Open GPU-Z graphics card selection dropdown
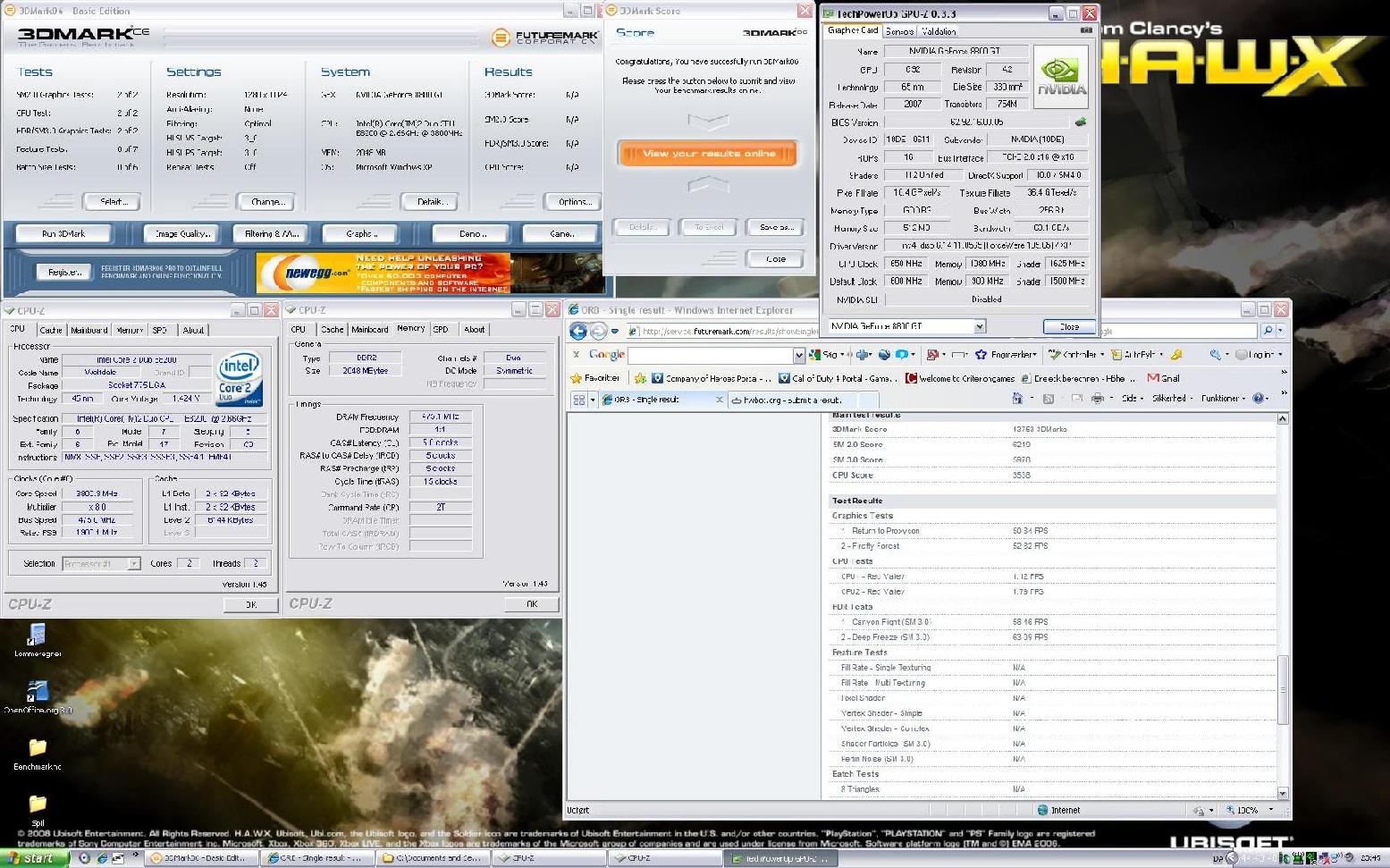The height and width of the screenshot is (868, 1390). coord(980,326)
